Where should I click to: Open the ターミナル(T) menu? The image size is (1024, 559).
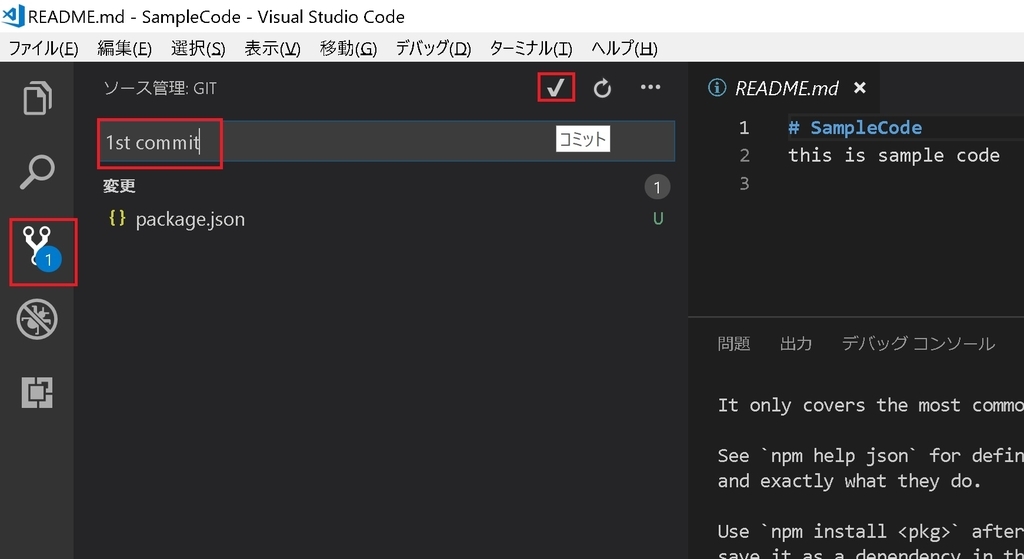coord(530,48)
